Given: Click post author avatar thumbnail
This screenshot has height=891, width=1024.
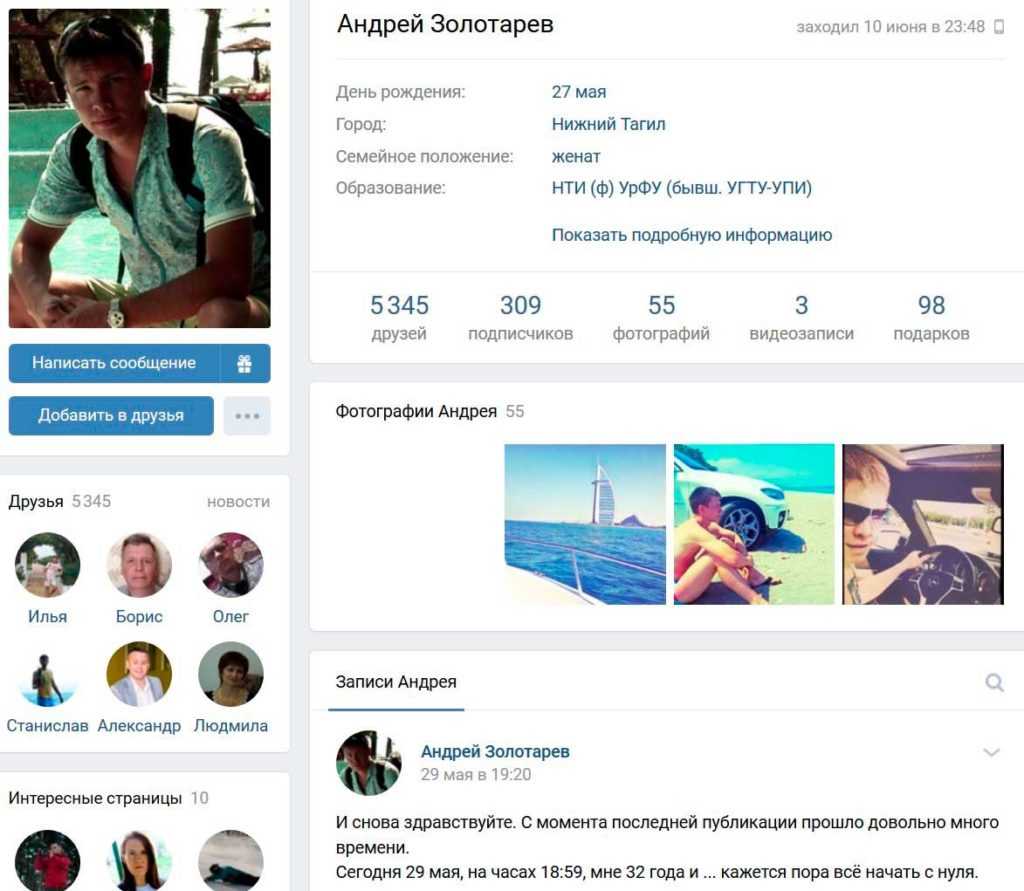Looking at the screenshot, I should click(368, 762).
